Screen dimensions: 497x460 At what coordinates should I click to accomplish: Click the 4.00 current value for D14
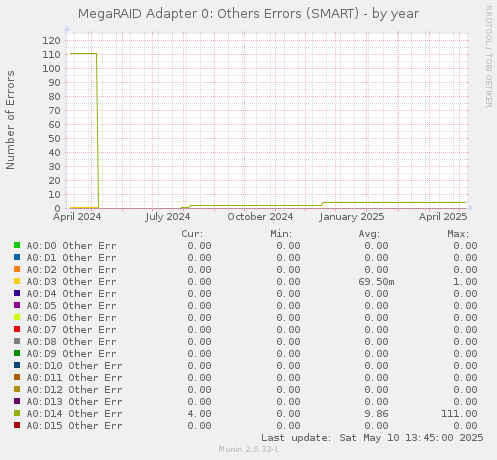tap(199, 414)
